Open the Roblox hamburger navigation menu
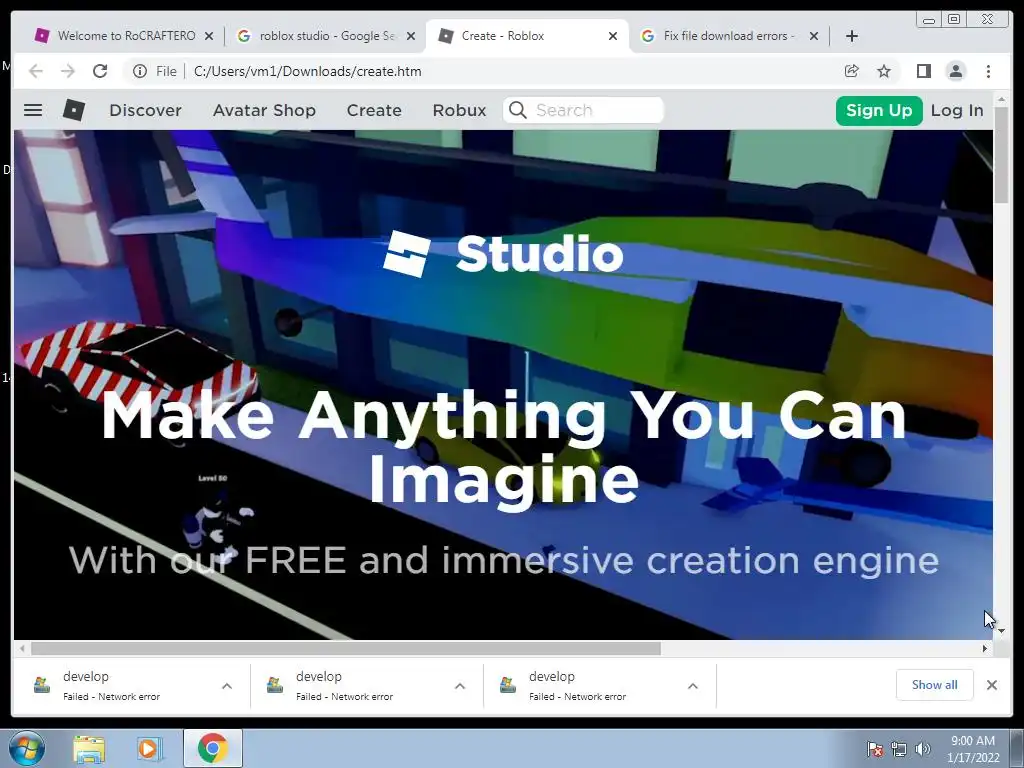 pyautogui.click(x=33, y=110)
